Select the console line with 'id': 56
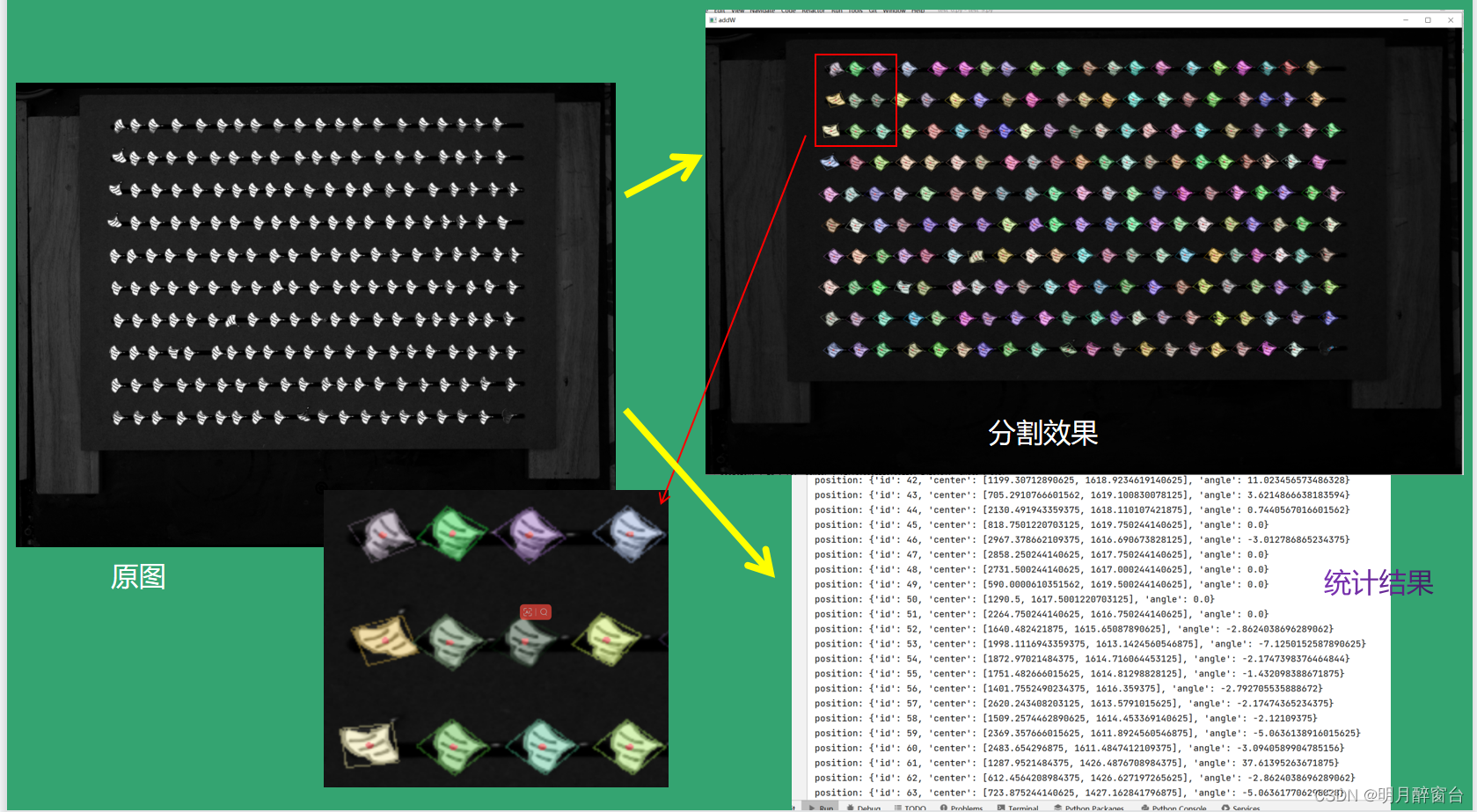Screen dimensions: 1477x812 coord(1068,689)
